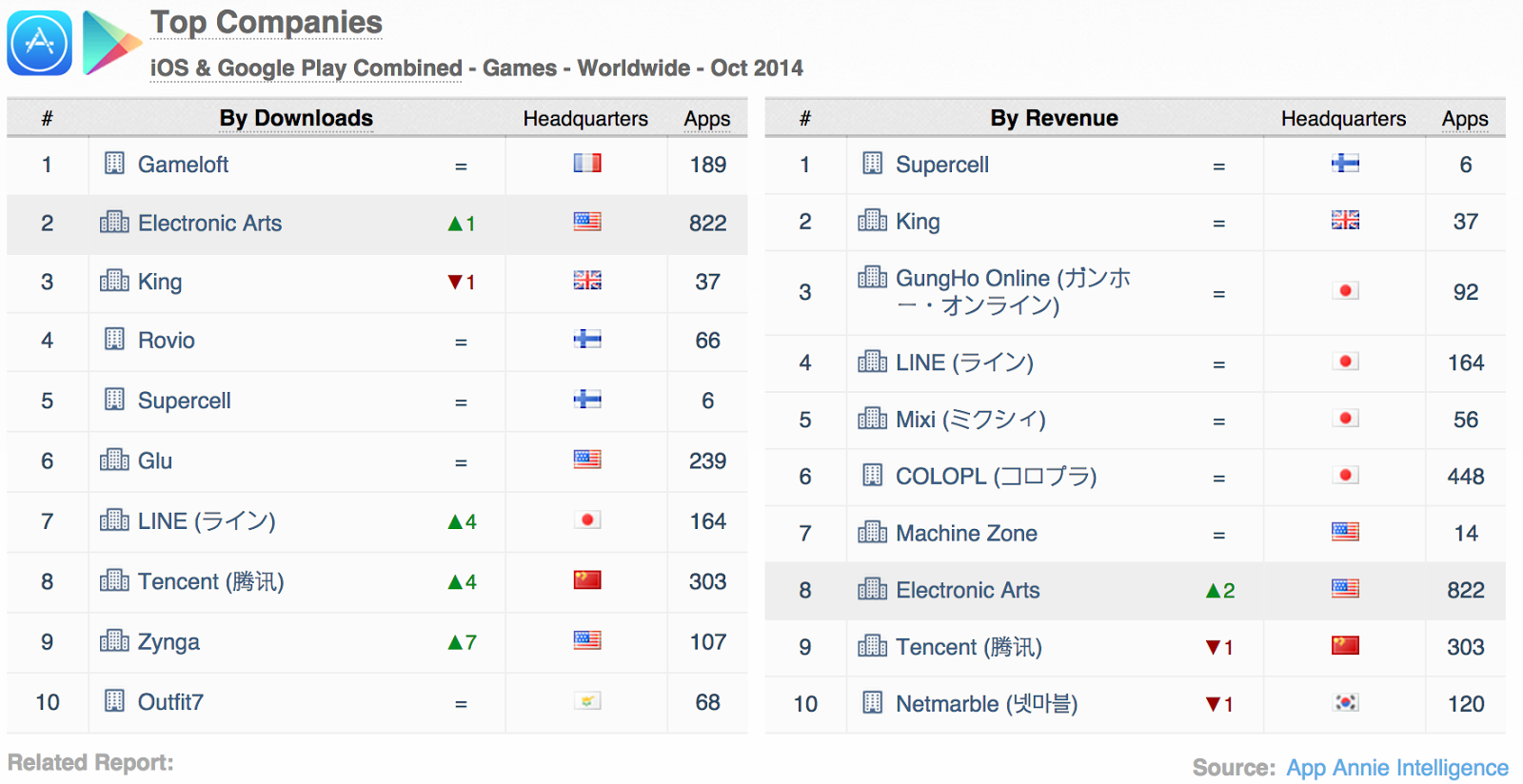
Task: Click building icon beside Rovio
Action: click(114, 340)
